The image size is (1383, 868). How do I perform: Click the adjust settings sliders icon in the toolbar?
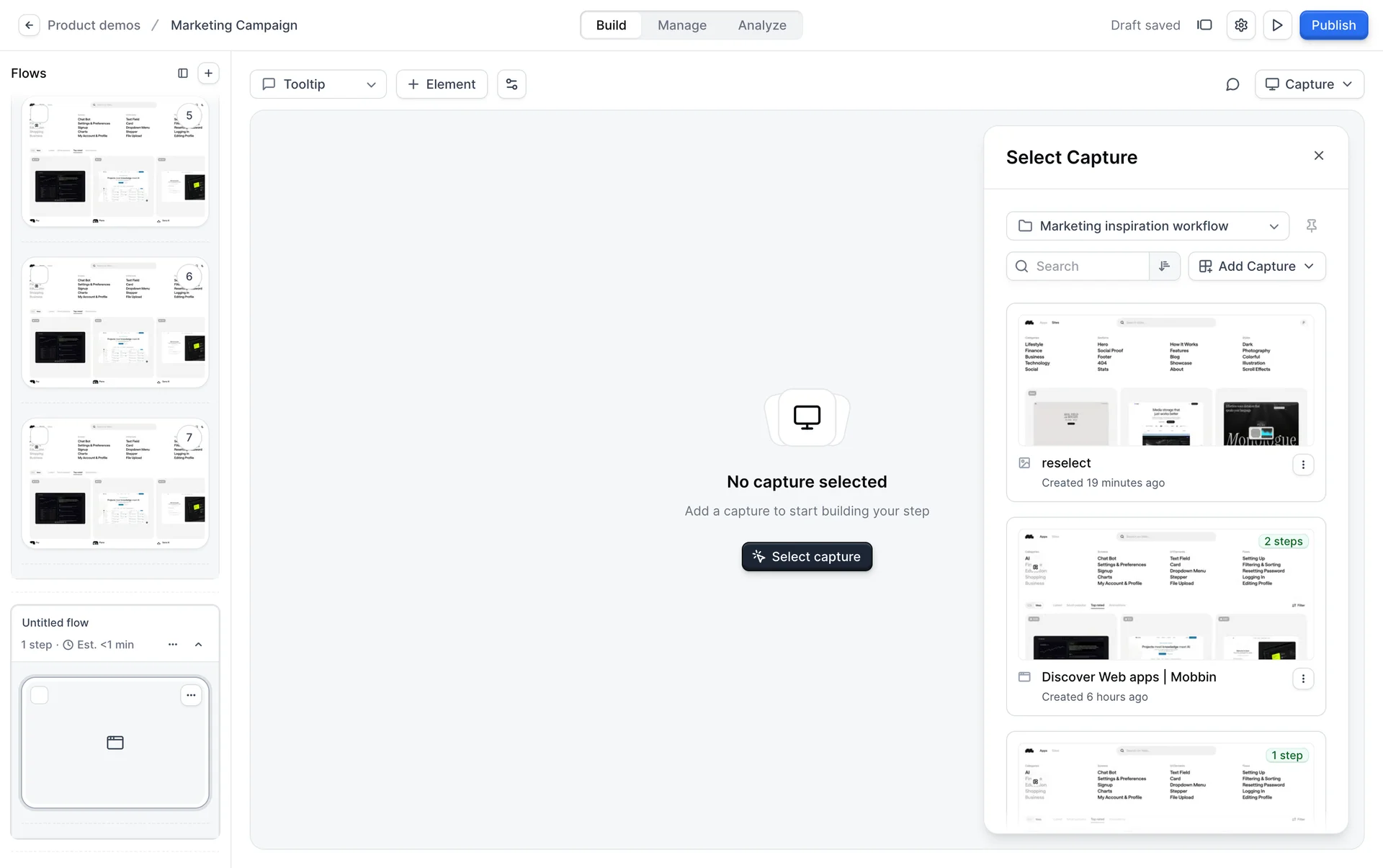tap(511, 84)
